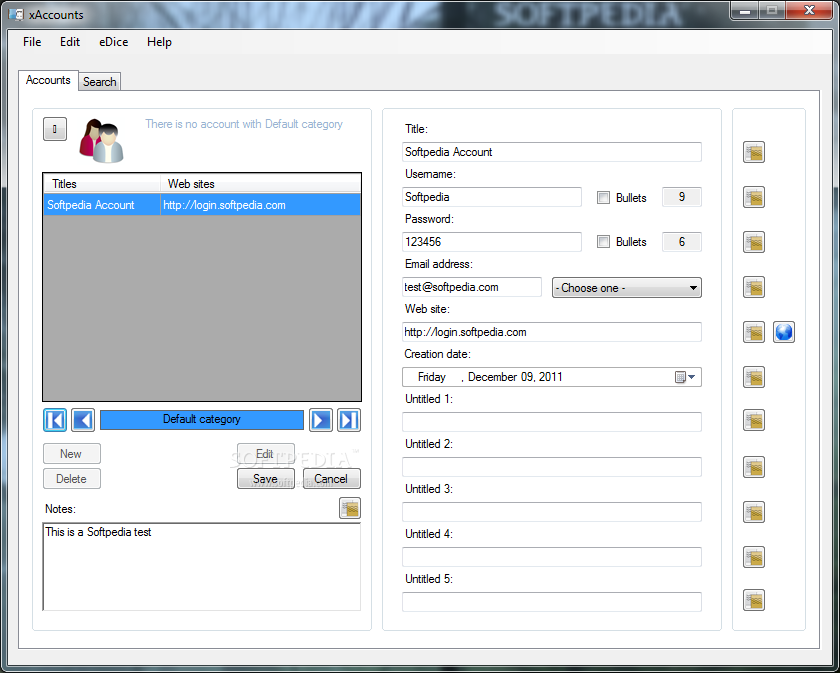The height and width of the screenshot is (673, 840).
Task: Click the copy icon beside Untitled 3
Action: [754, 512]
